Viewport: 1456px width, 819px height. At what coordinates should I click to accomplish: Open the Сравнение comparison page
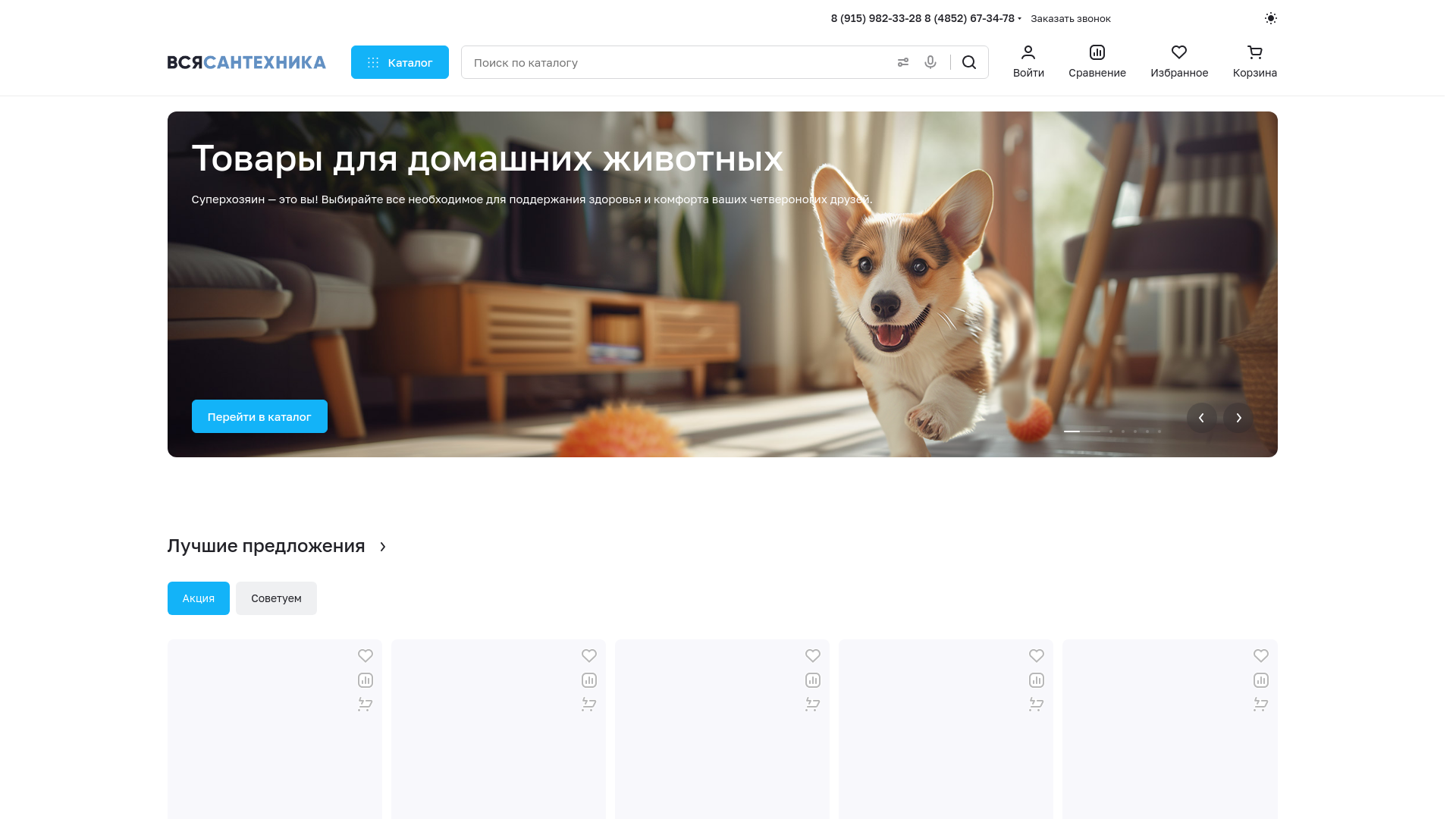(1097, 61)
